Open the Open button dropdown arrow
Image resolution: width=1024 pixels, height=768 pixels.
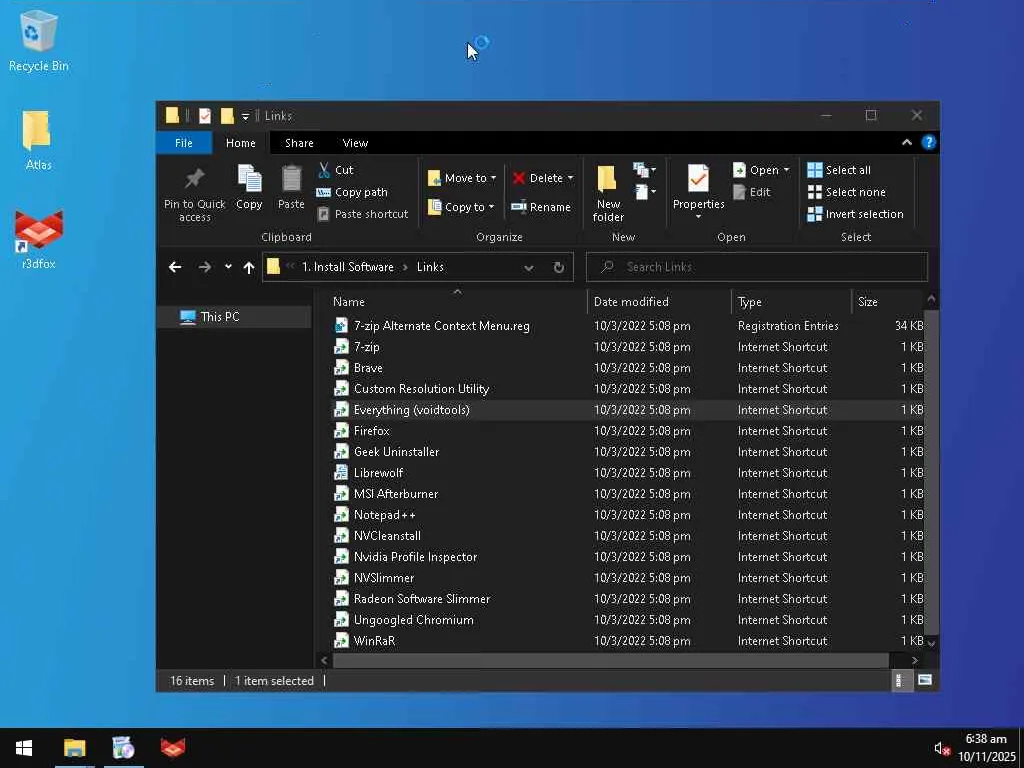click(786, 170)
